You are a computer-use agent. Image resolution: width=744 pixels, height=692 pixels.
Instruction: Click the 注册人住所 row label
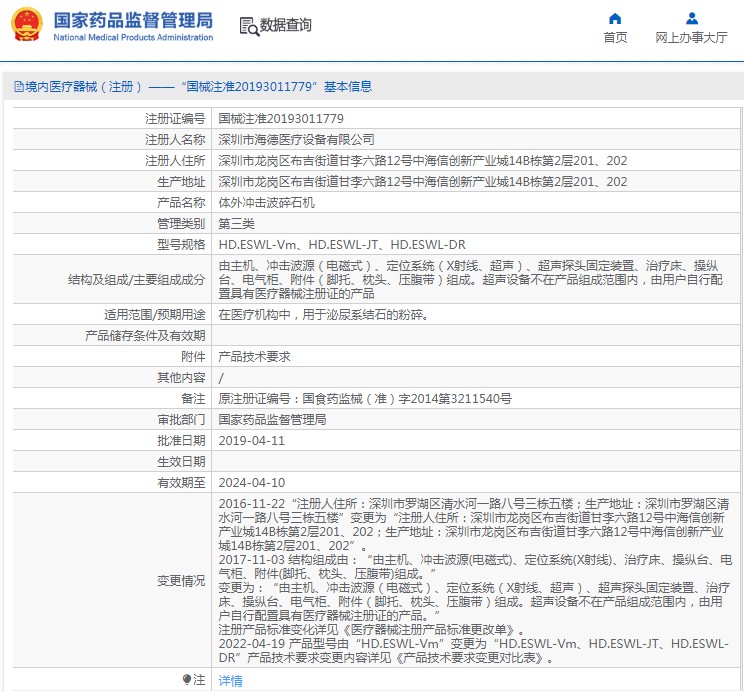point(175,160)
